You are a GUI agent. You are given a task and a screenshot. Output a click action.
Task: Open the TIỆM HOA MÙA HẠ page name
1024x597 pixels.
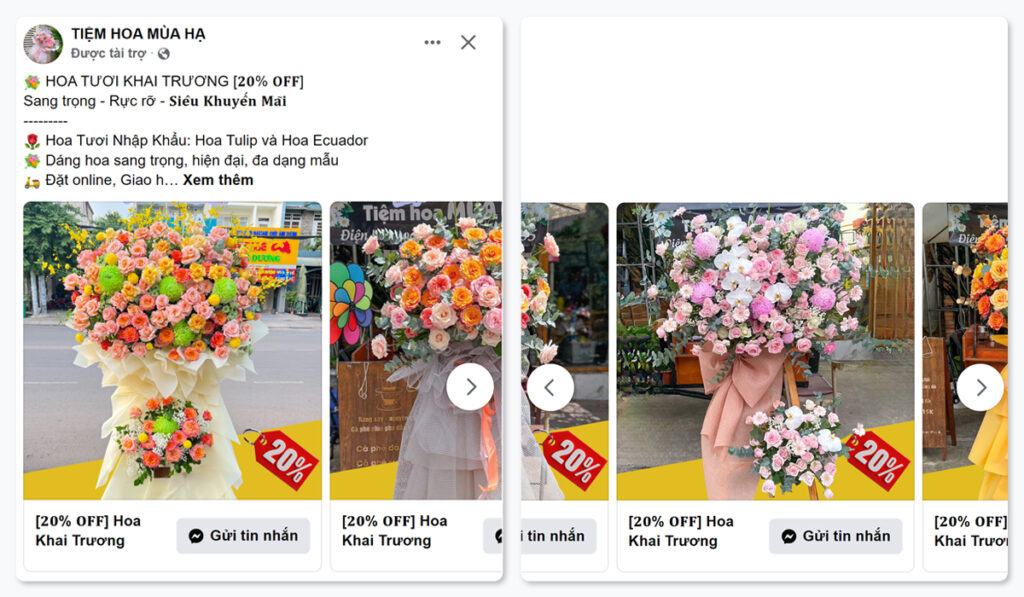(138, 34)
